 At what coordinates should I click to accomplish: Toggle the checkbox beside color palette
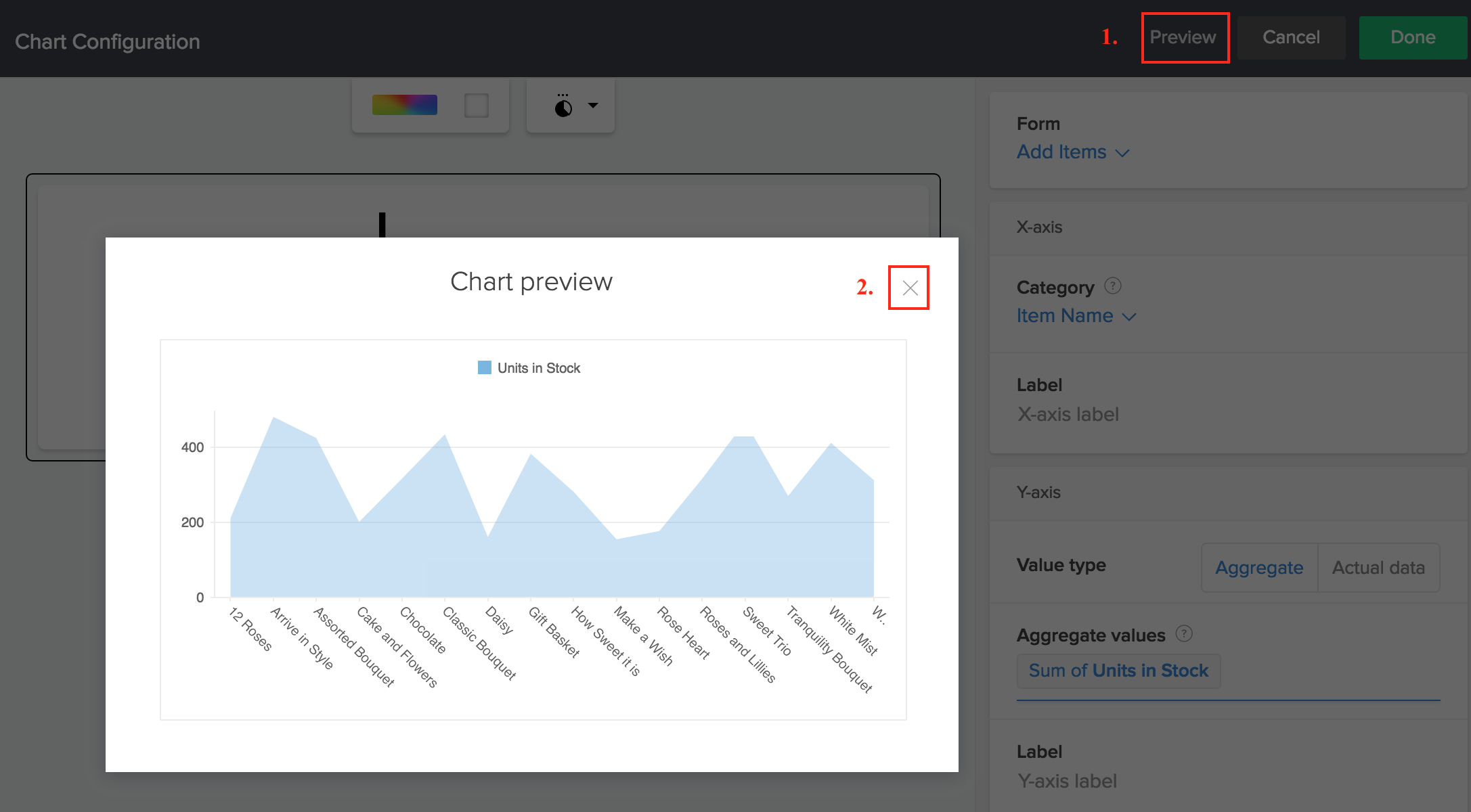476,105
